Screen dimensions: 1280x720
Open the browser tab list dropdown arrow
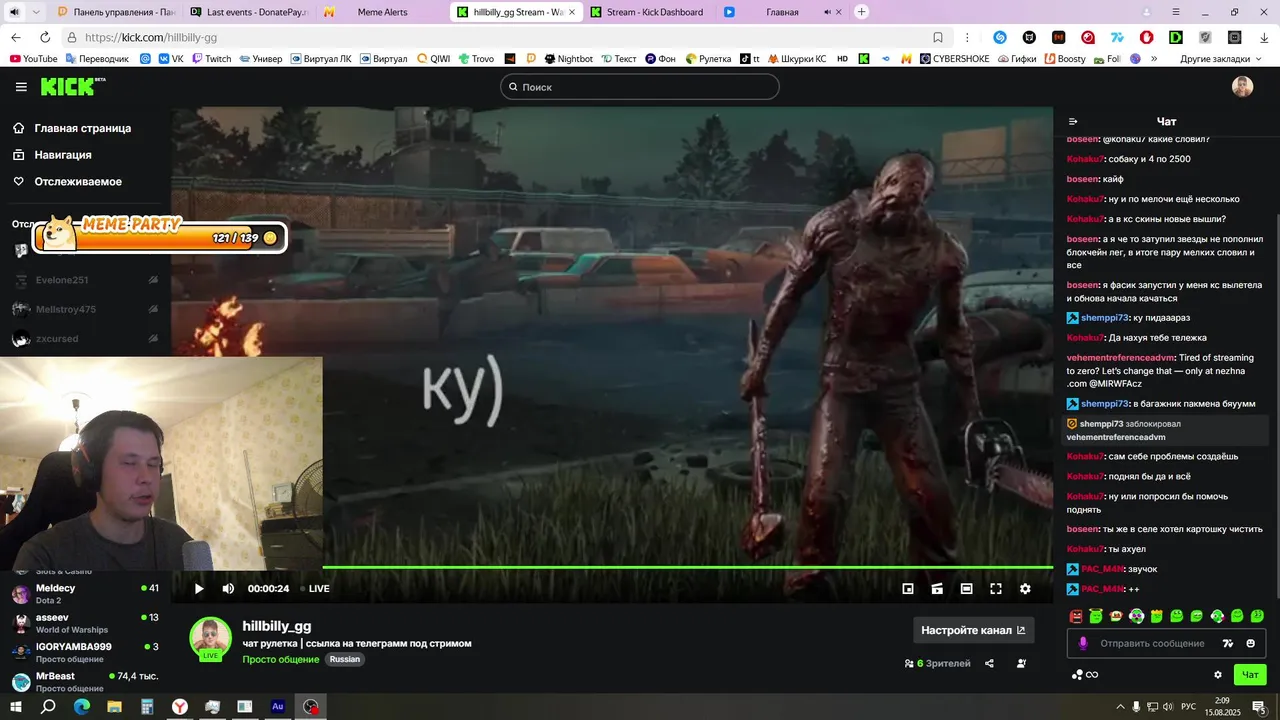click(x=36, y=12)
